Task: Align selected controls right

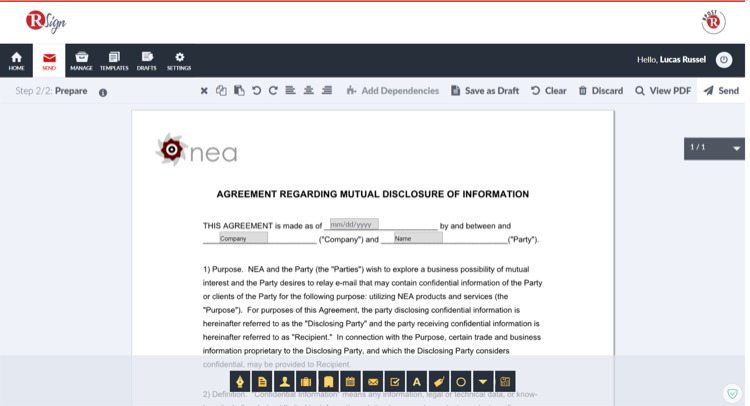Action: pyautogui.click(x=327, y=90)
